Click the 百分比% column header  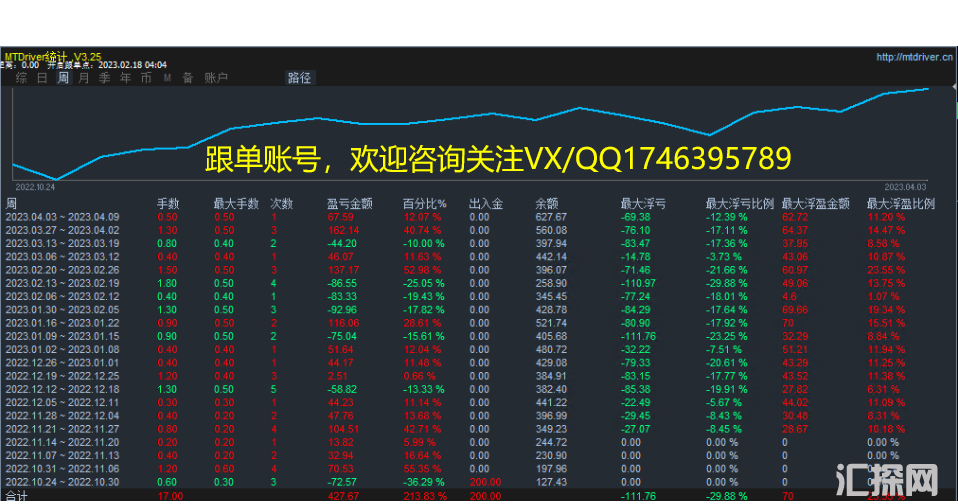coord(424,204)
